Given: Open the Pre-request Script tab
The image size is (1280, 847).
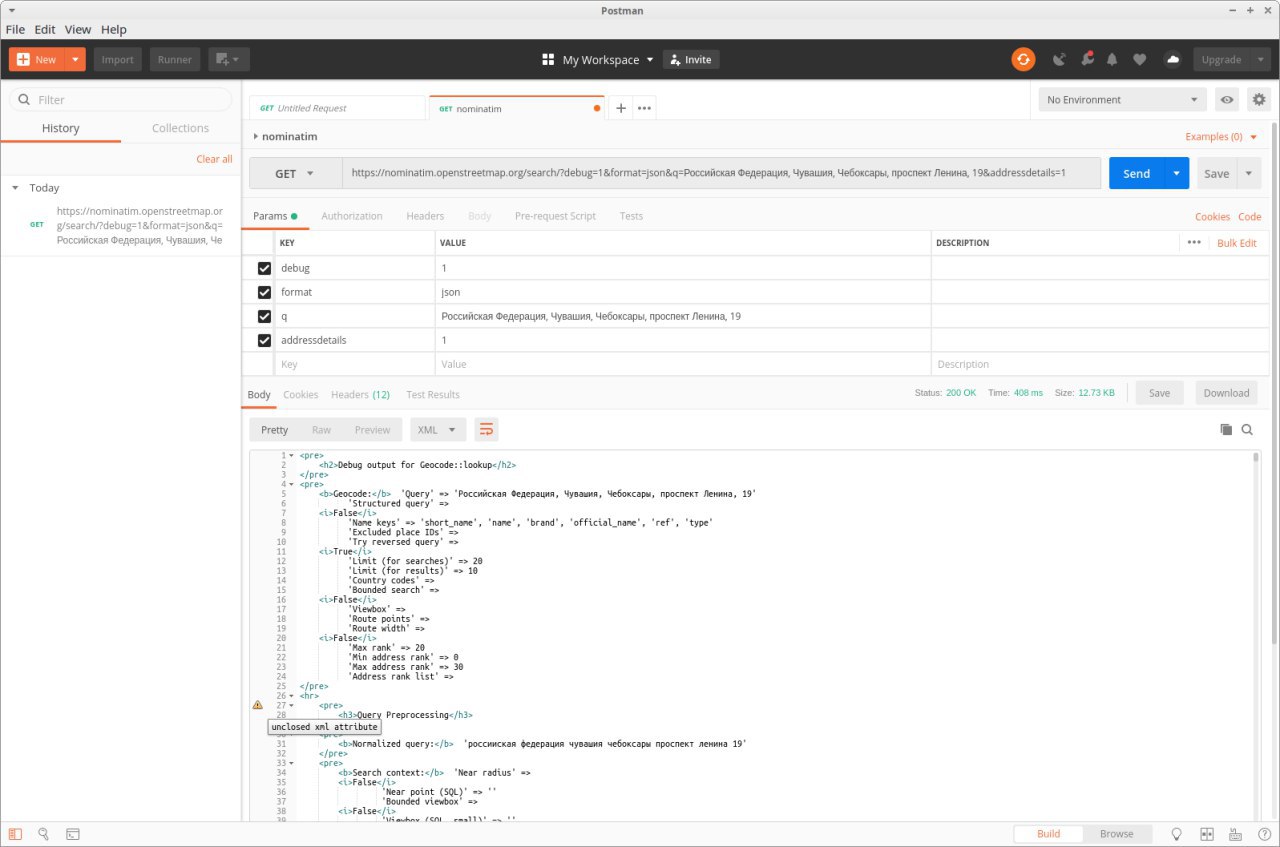Looking at the screenshot, I should point(555,216).
